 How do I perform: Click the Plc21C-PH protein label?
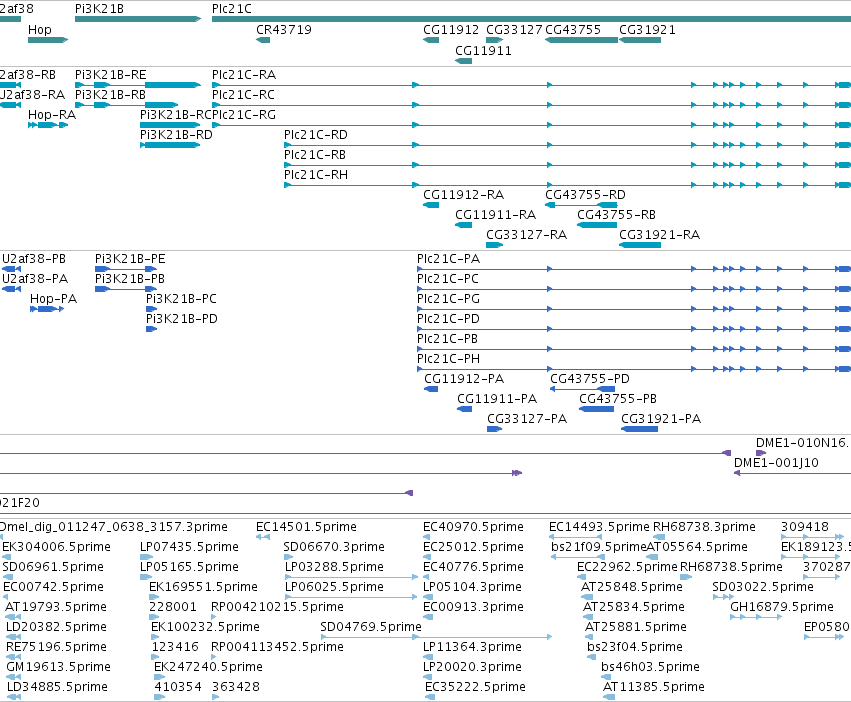coord(448,359)
